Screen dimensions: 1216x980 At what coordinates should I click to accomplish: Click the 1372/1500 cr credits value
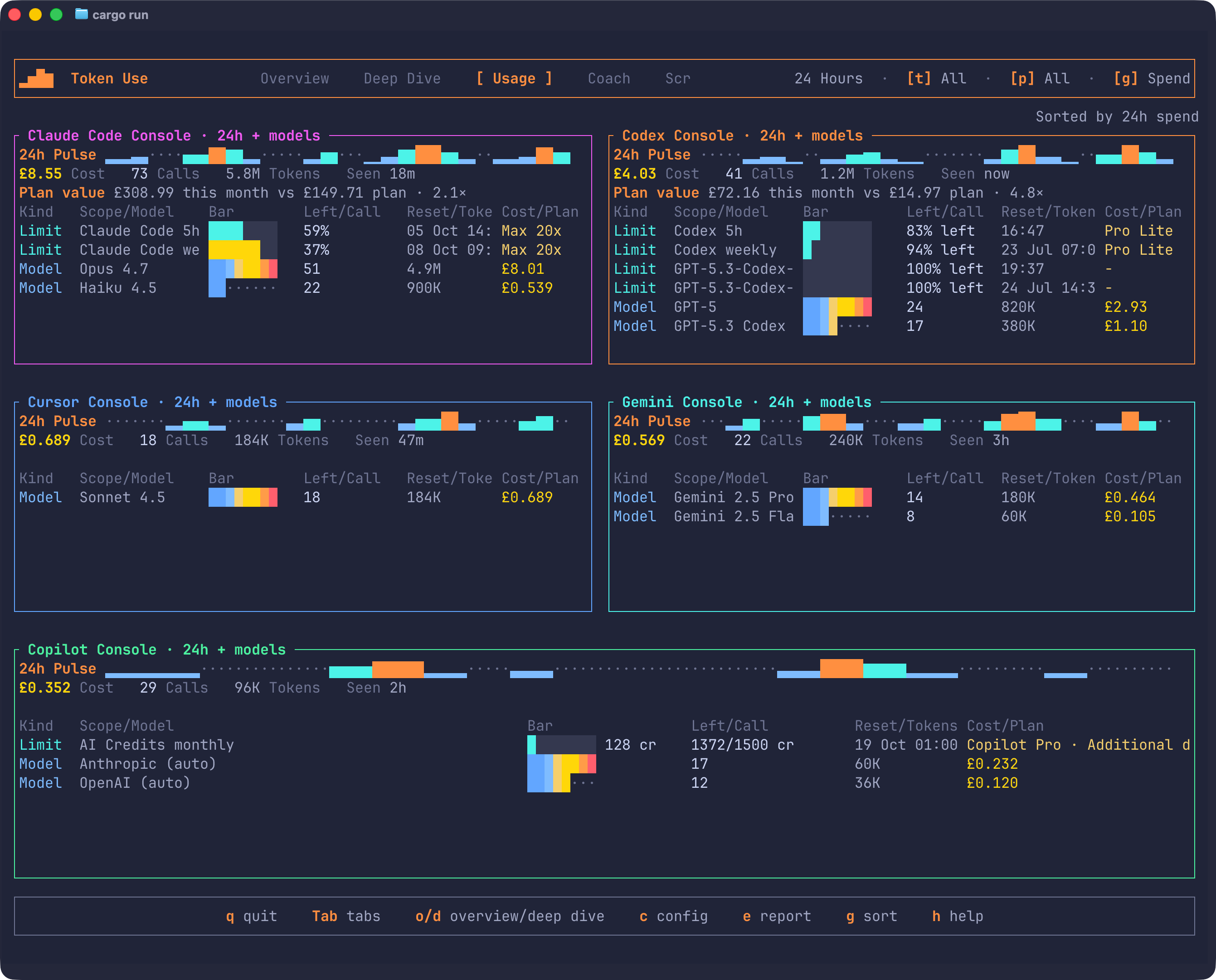[x=742, y=745]
